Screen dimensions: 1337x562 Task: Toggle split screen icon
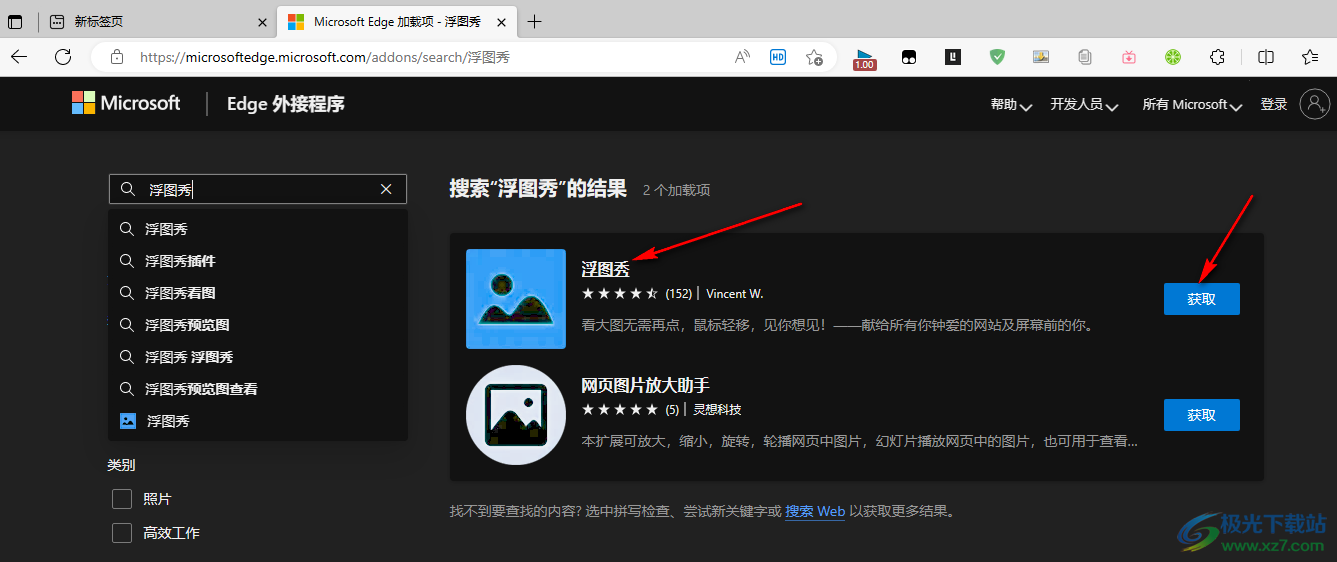1266,57
